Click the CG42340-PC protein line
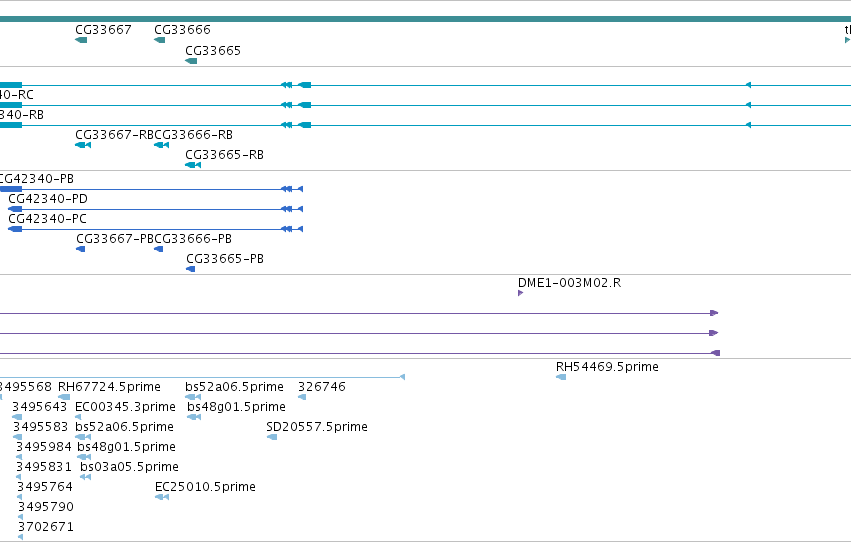851x542 pixels. (155, 229)
